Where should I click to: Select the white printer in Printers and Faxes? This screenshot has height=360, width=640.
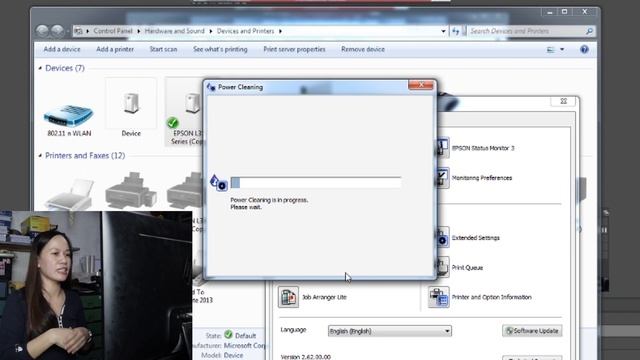coord(69,194)
